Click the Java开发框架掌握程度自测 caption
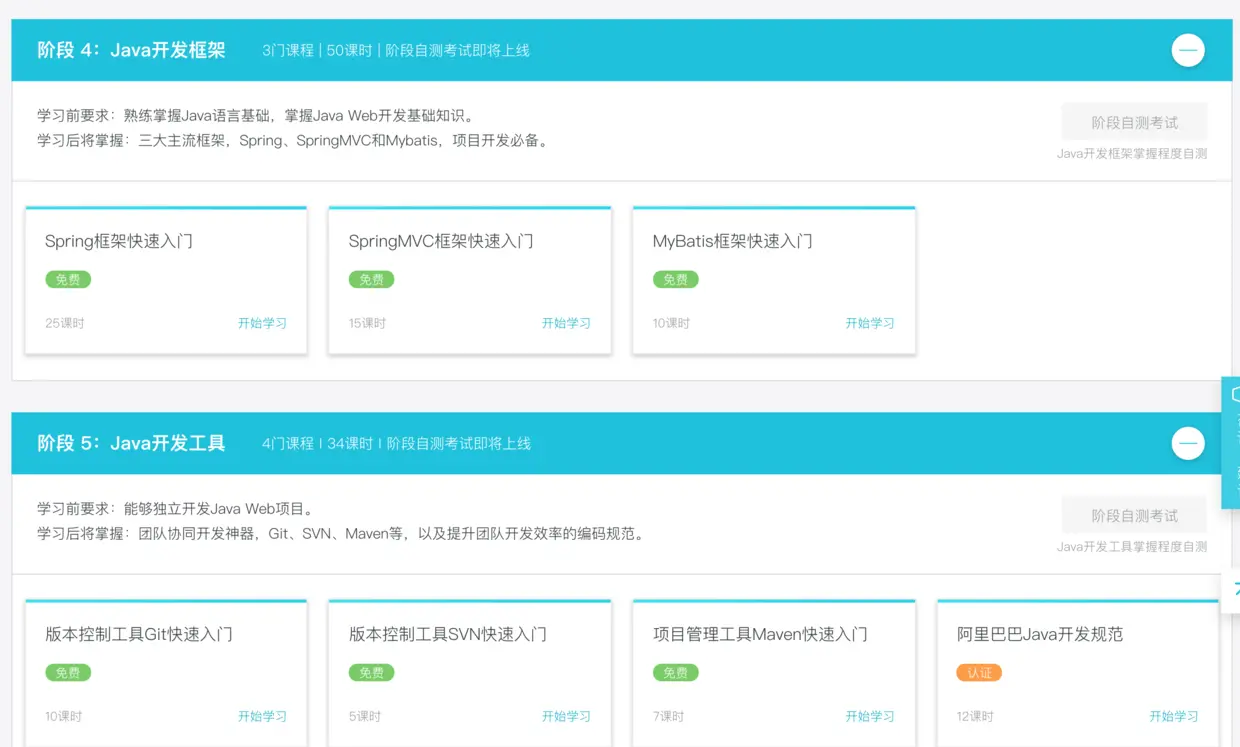This screenshot has width=1240, height=747. click(1132, 154)
